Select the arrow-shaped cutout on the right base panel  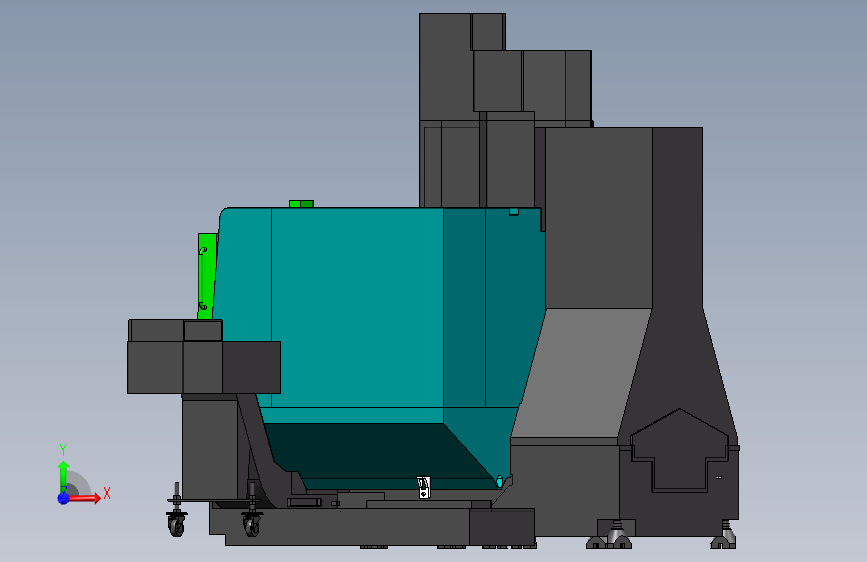coord(680,450)
